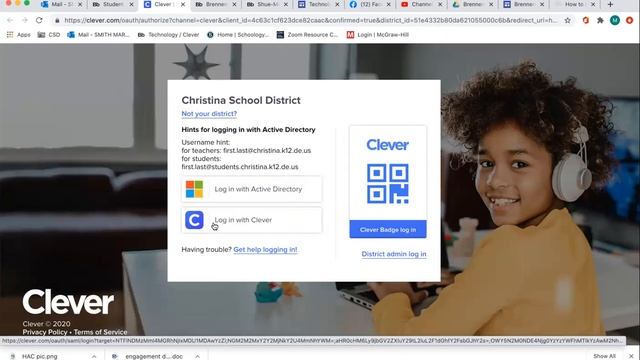640x360 pixels.
Task: Expand HAC pic.png download options arrow
Action: [94, 356]
